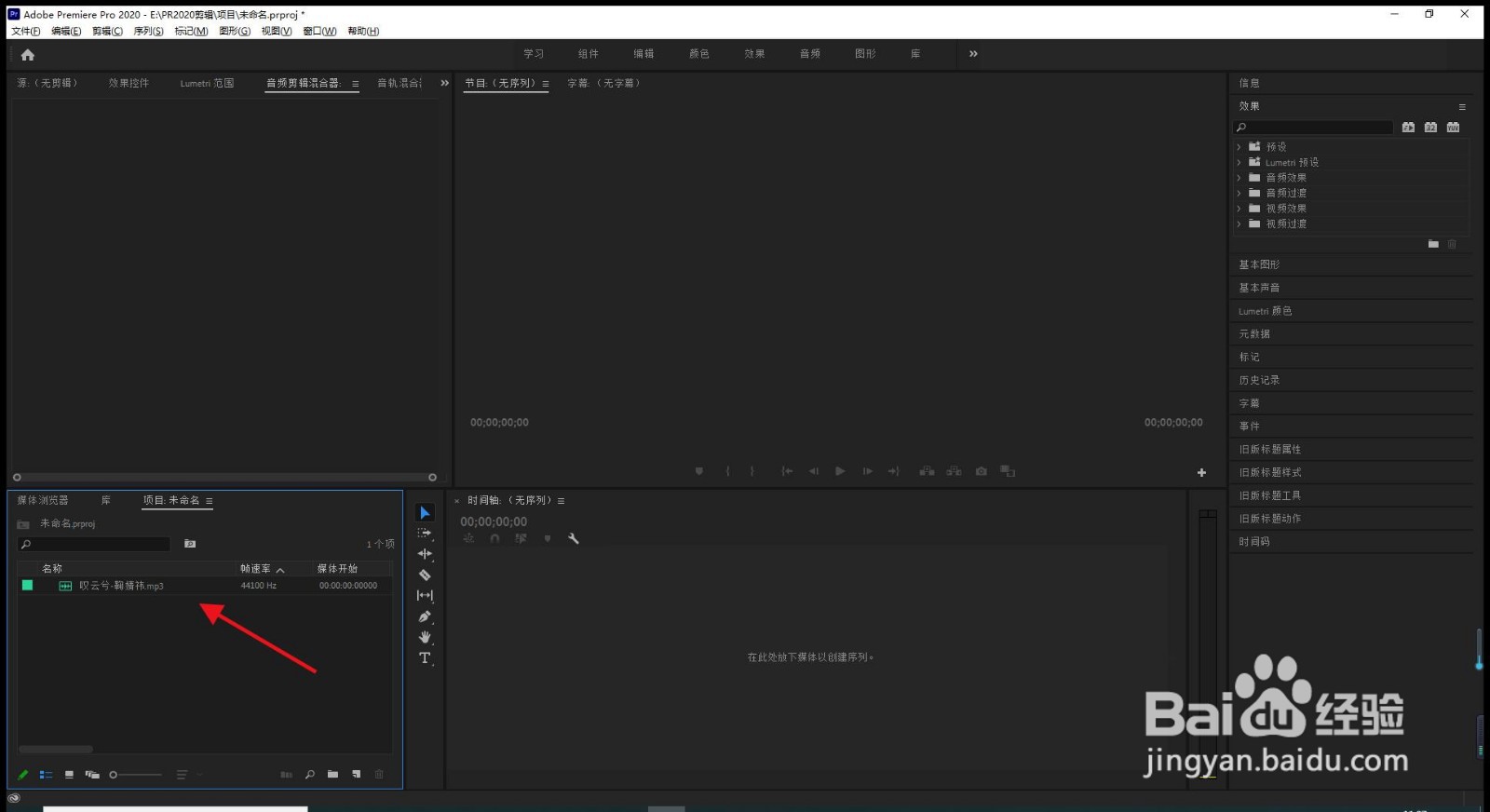Click Comparison View icon
Screen dimensions: 1490x812
1008,471
